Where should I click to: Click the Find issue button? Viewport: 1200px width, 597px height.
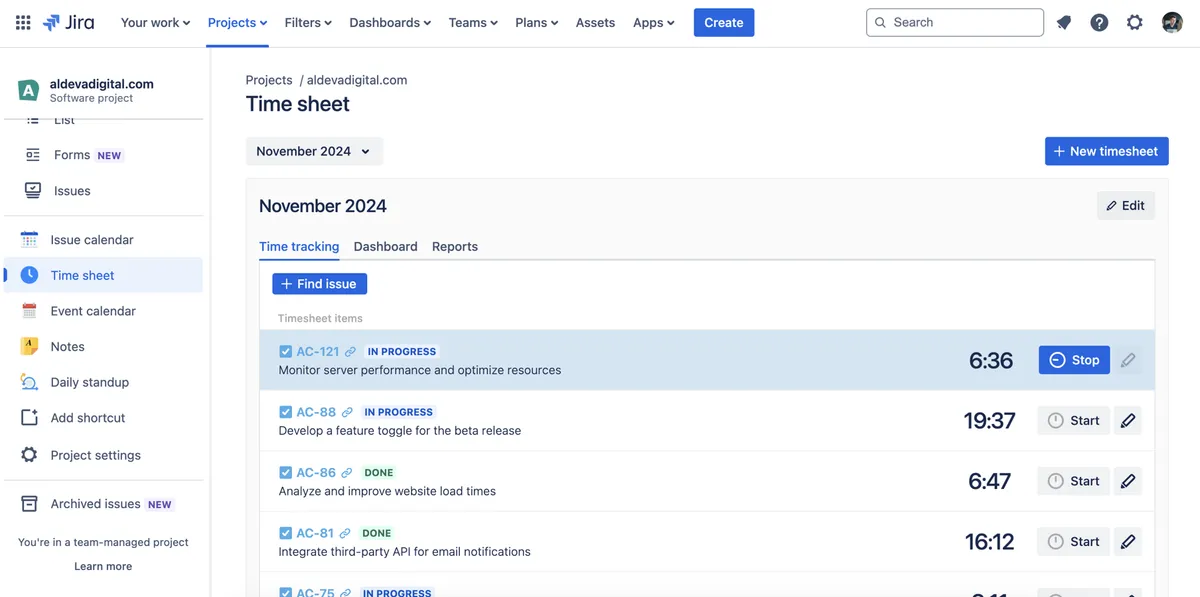coord(320,284)
